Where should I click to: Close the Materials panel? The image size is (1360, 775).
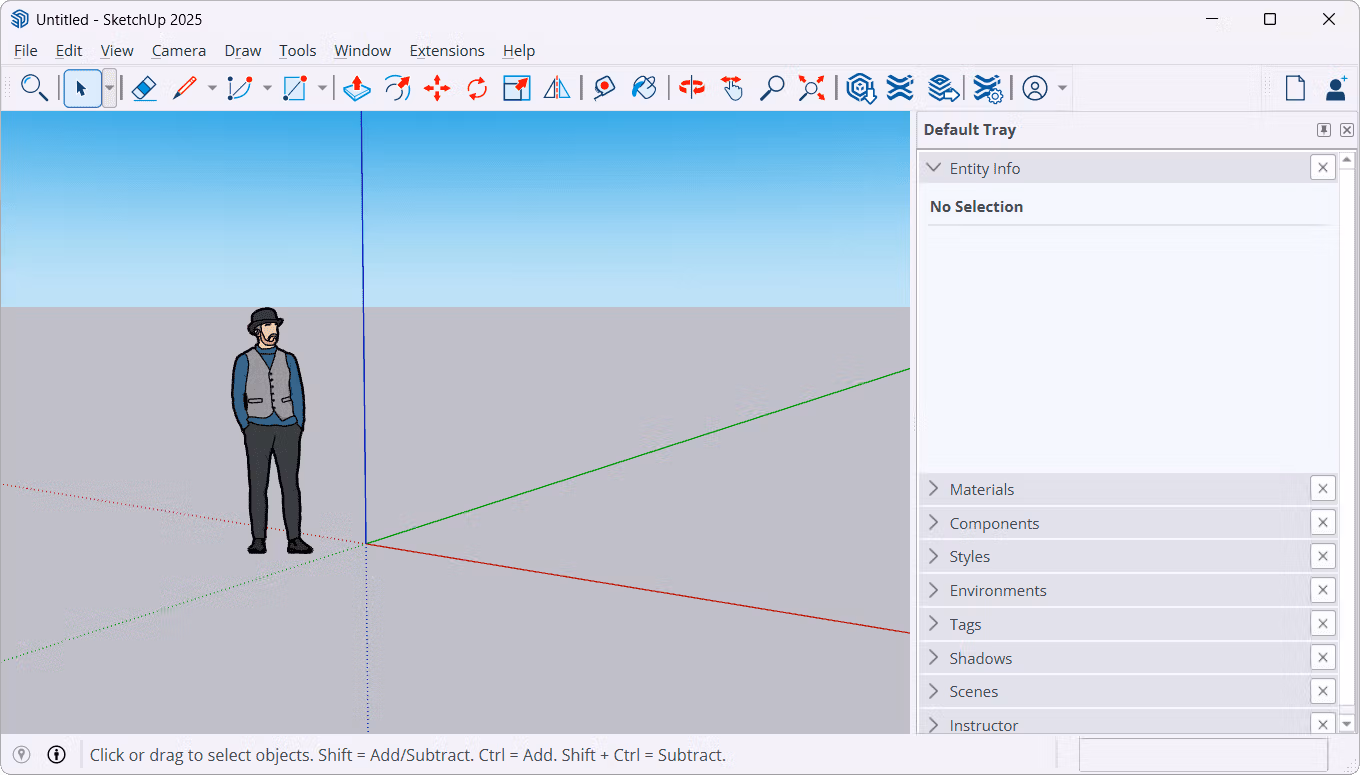coord(1323,489)
